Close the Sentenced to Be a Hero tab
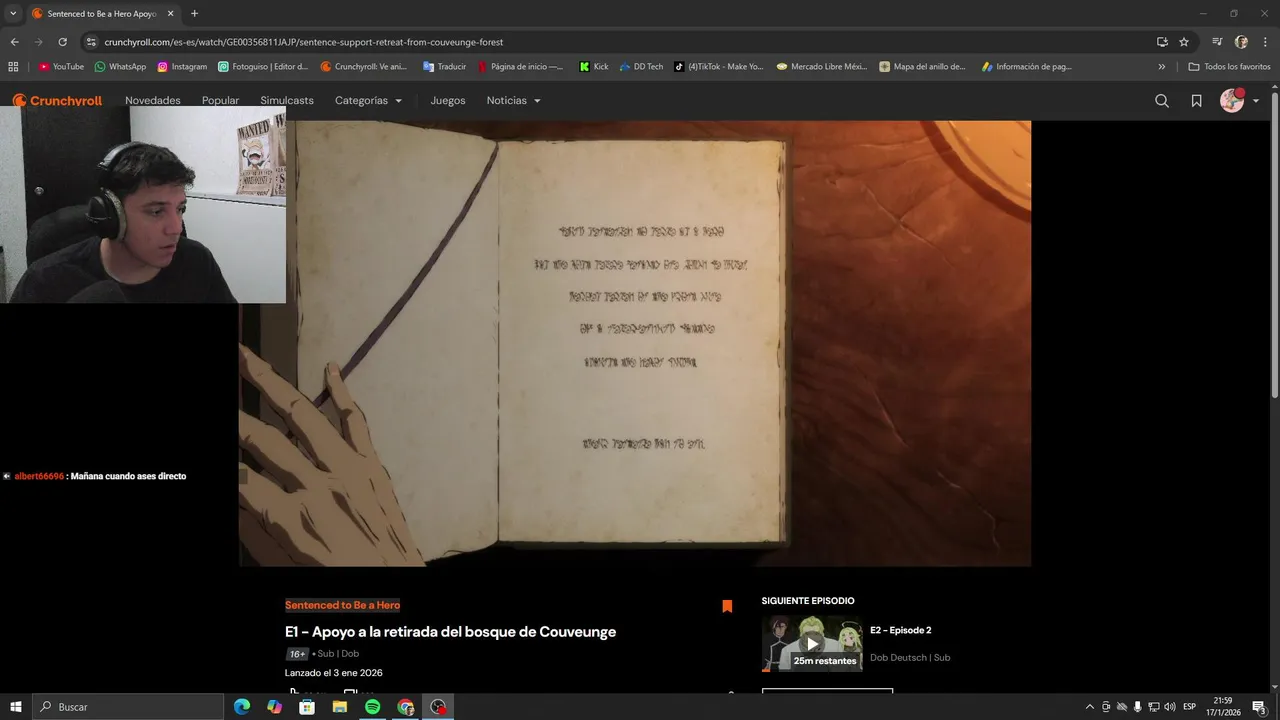1280x720 pixels. [x=170, y=14]
